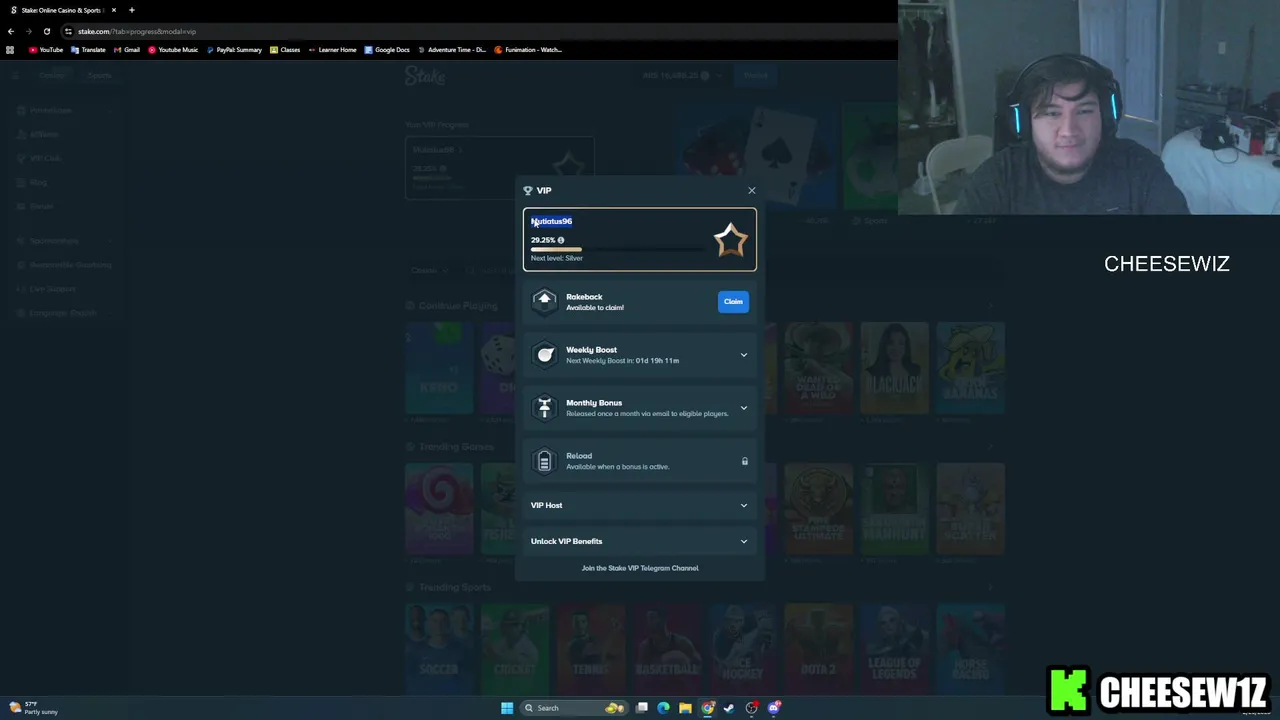
Task: Expand the Unlock VIP Benefits section
Action: tap(640, 541)
